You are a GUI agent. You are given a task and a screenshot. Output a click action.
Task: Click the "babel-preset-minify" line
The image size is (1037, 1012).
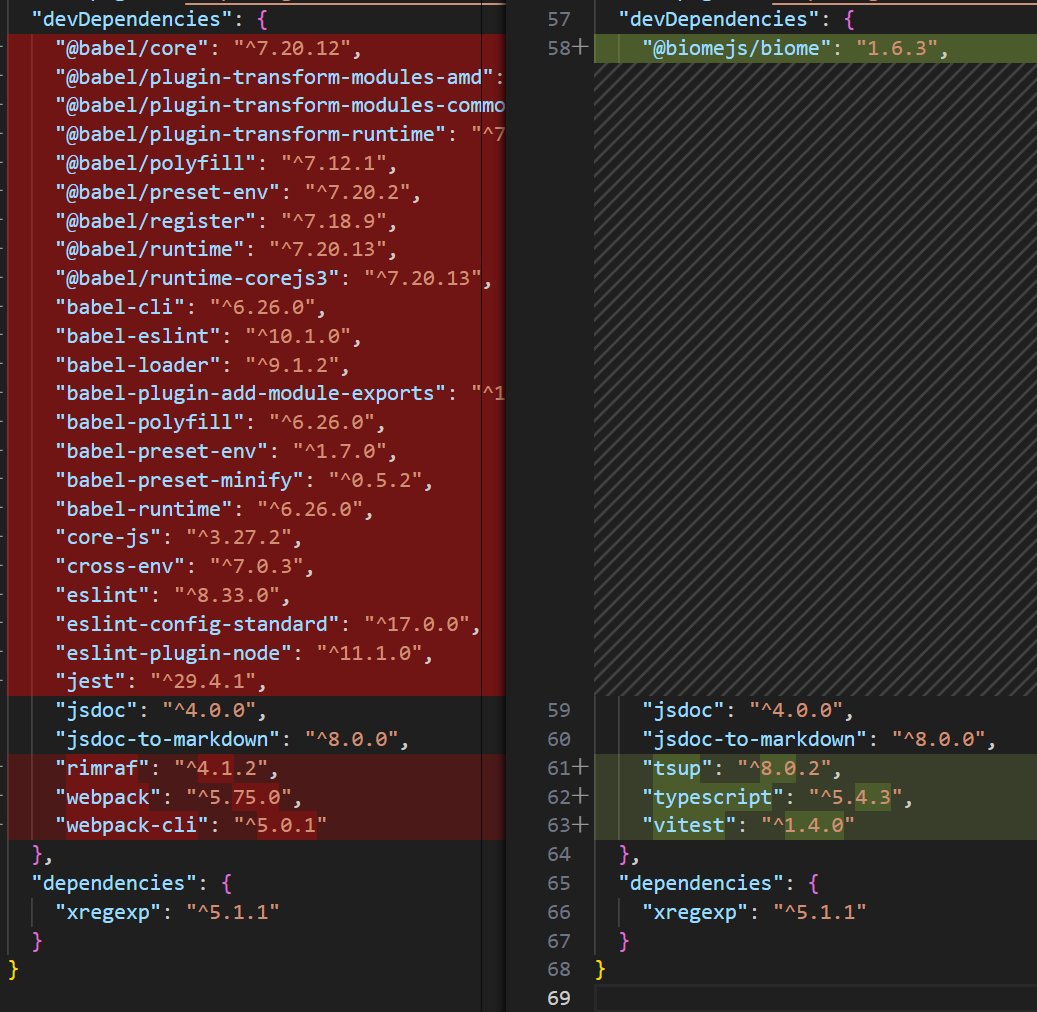coord(244,480)
